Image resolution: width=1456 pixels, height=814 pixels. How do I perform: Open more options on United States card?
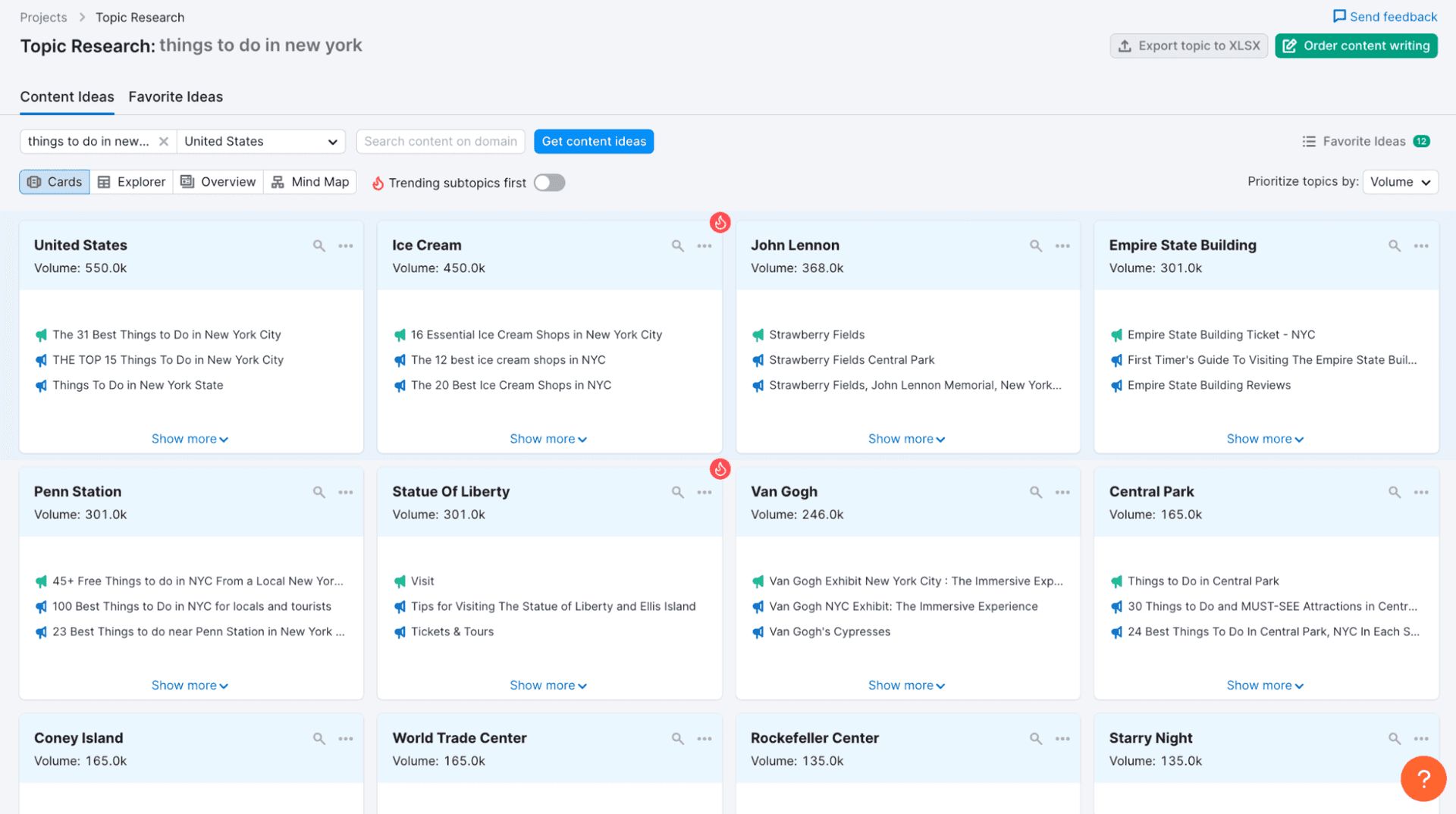(346, 246)
